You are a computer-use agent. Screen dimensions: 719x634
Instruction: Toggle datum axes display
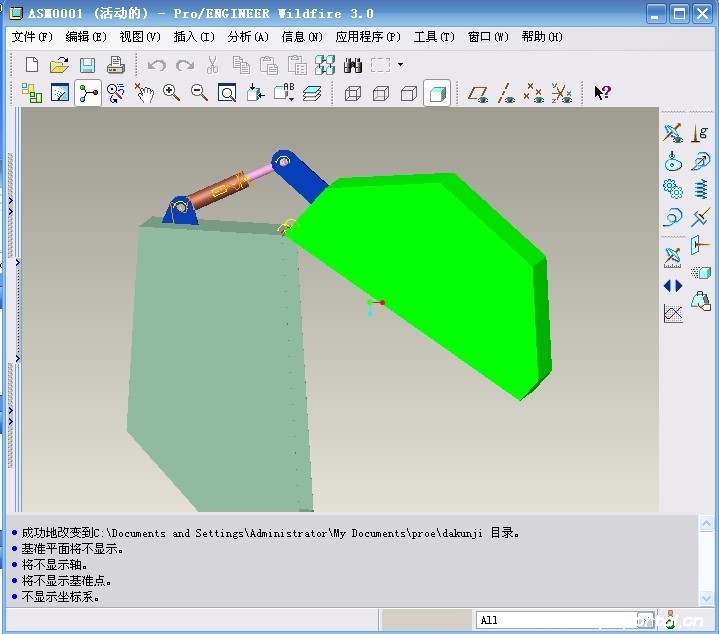click(506, 94)
